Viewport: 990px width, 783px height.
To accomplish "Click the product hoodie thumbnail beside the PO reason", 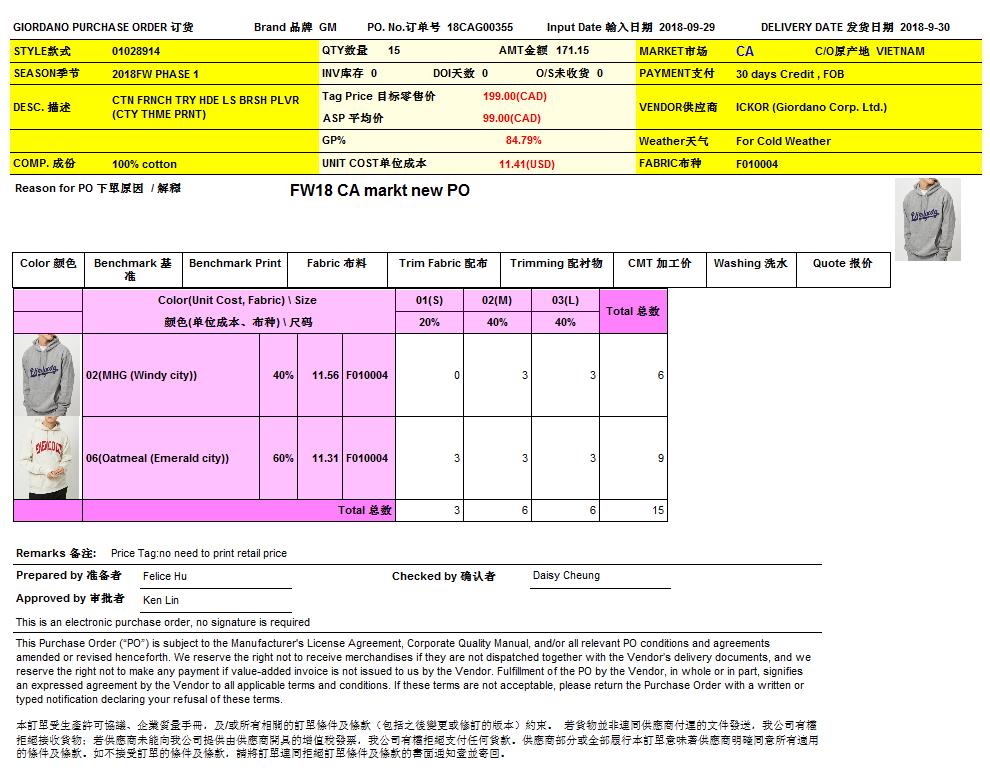I will 927,219.
